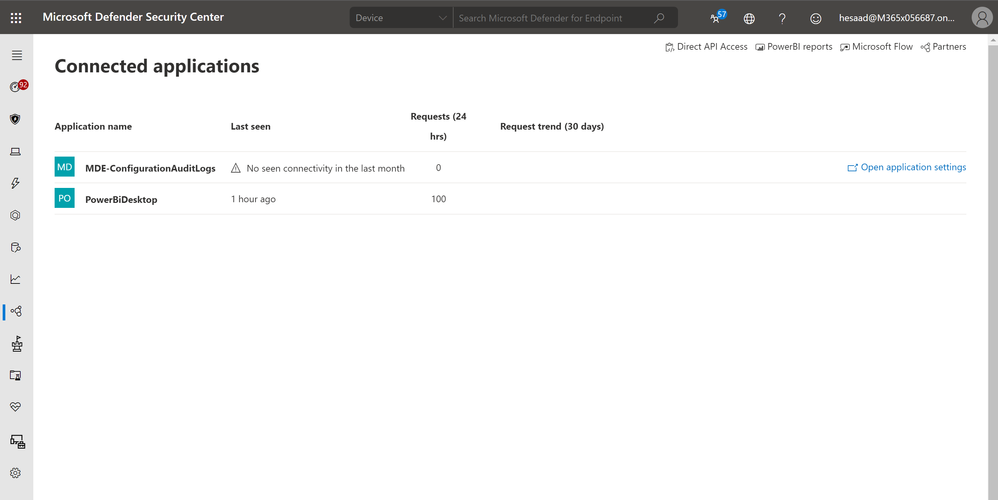Image resolution: width=998 pixels, height=500 pixels.
Task: Open the Settings gear in sidebar
Action: tap(16, 473)
